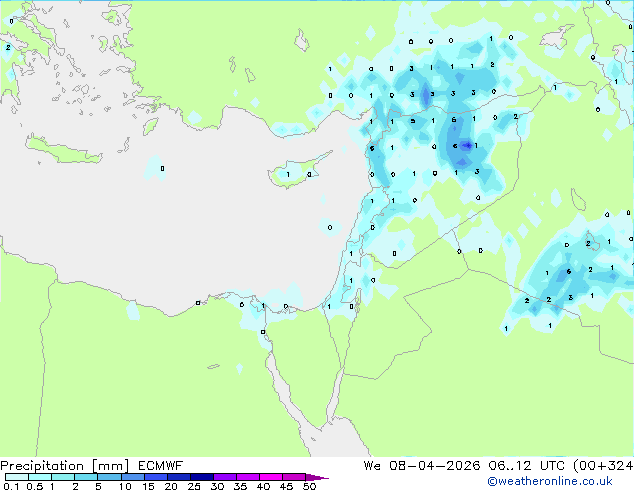Click the '06..12 UTC' time range text
This screenshot has height=490, width=634.
pos(526,466)
